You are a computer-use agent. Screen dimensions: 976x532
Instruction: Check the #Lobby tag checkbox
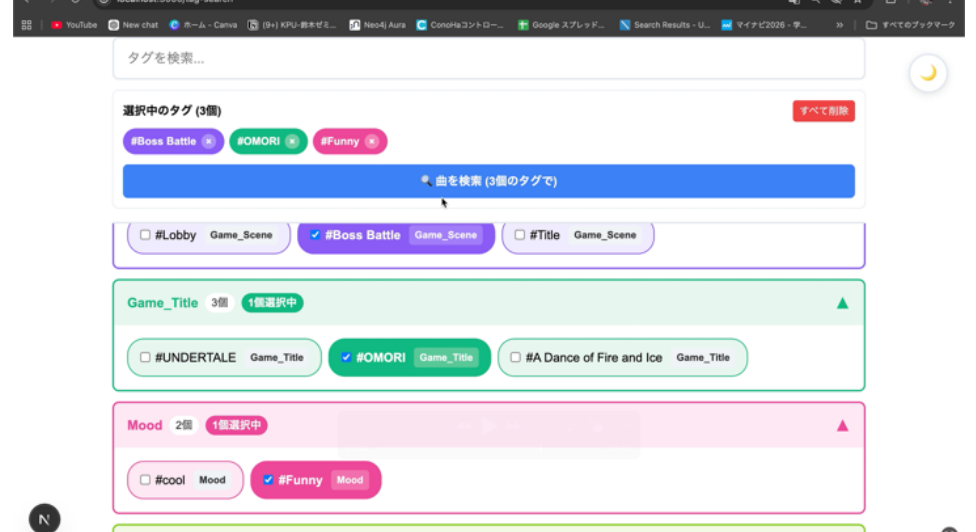coord(145,235)
